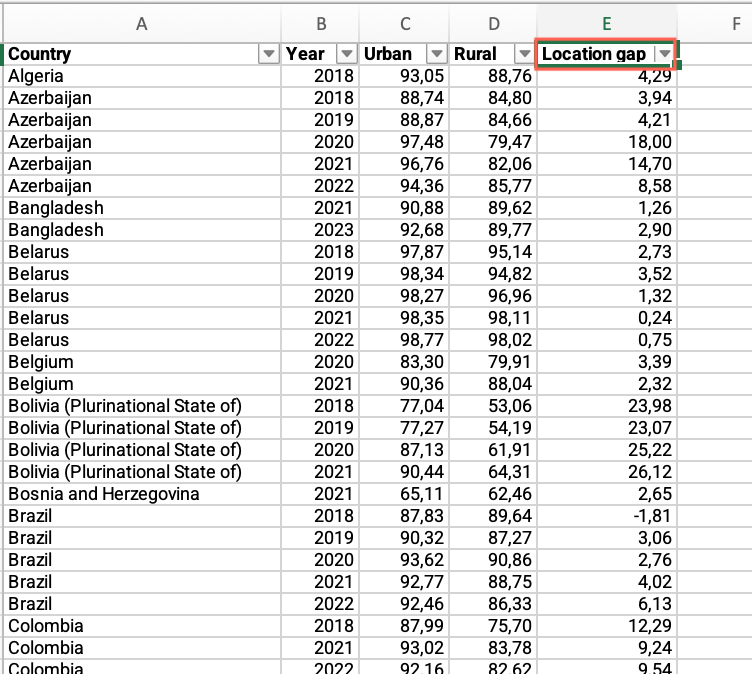Select Location gap value 26,12

(x=607, y=472)
